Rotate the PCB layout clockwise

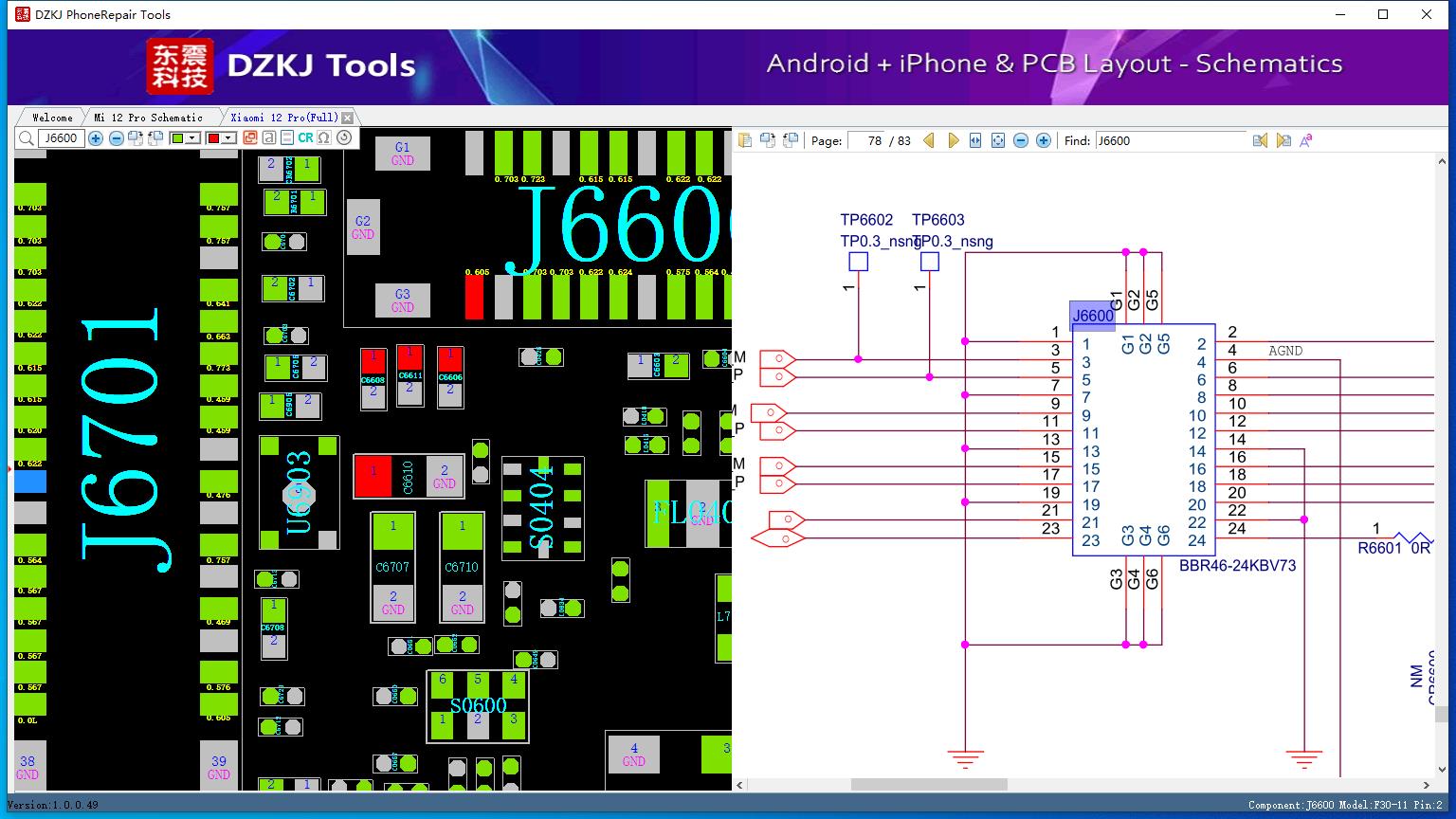point(136,138)
